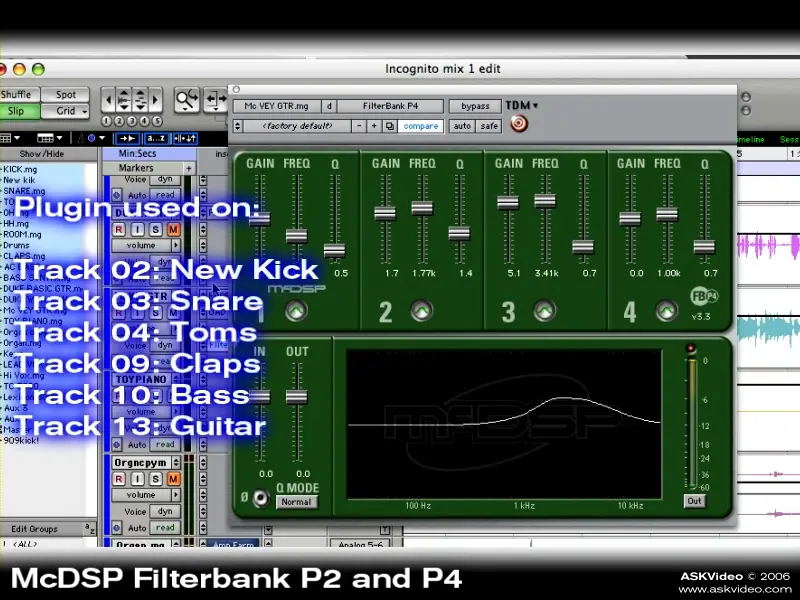
Task: Recall zoom preset 5
Action: click(157, 121)
